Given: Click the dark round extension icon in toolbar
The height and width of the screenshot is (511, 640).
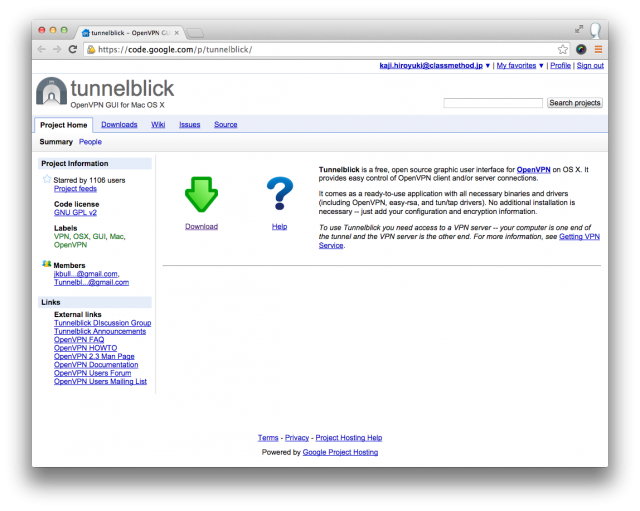Looking at the screenshot, I should click(x=581, y=49).
